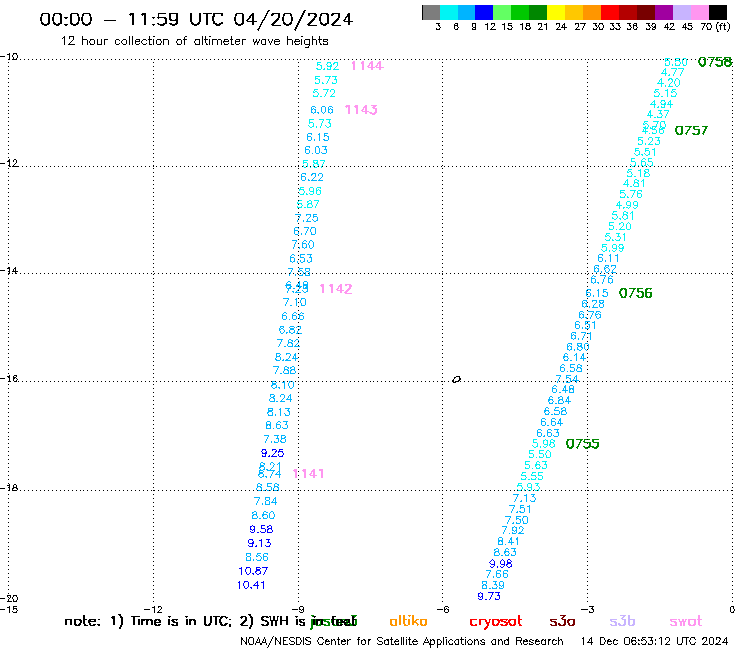Select the dark blue value 9.25
The height and width of the screenshot is (650, 740).
pos(273,453)
